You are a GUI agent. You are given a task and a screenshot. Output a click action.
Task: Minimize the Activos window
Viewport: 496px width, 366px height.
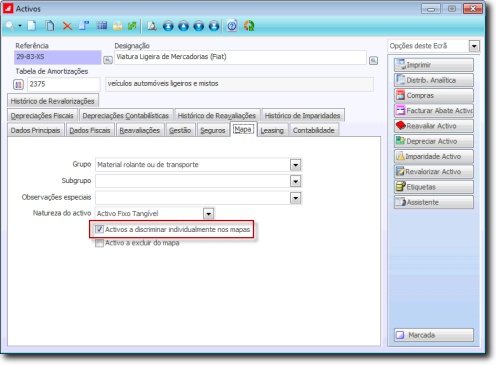tap(431, 9)
